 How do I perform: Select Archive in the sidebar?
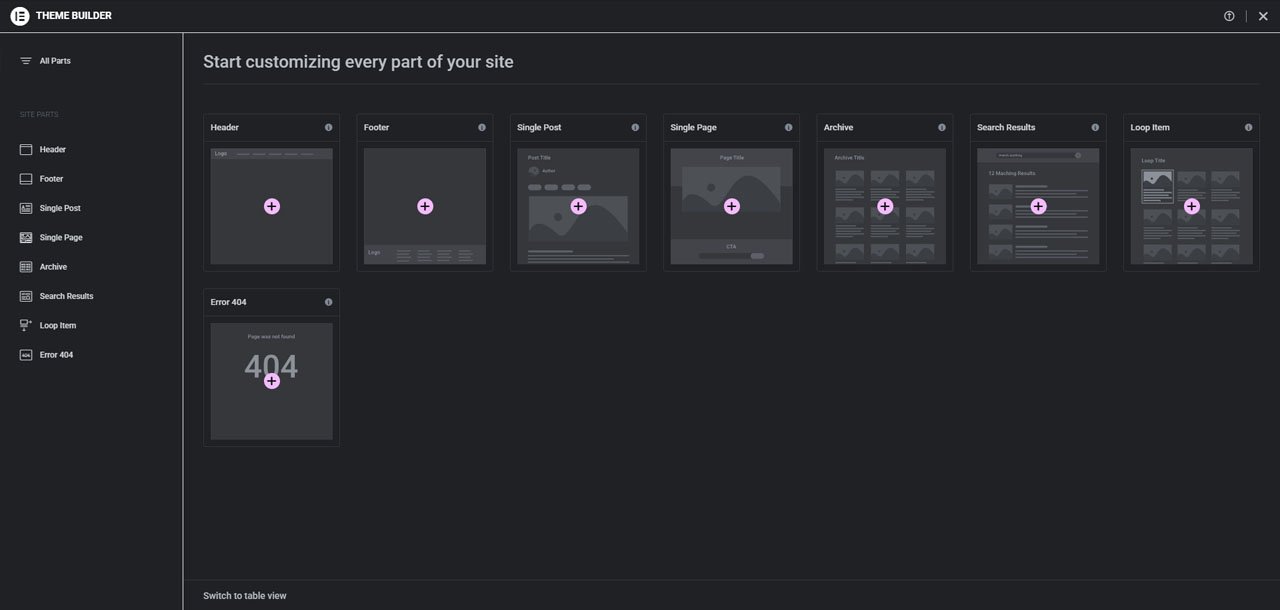53,267
